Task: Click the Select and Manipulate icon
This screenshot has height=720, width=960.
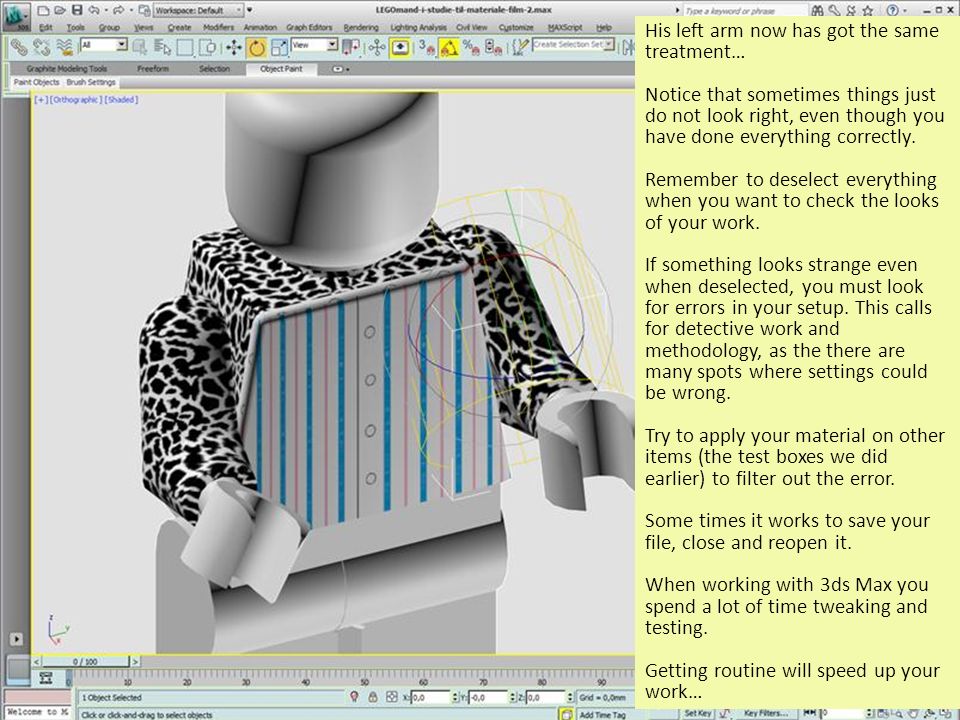Action: 377,47
